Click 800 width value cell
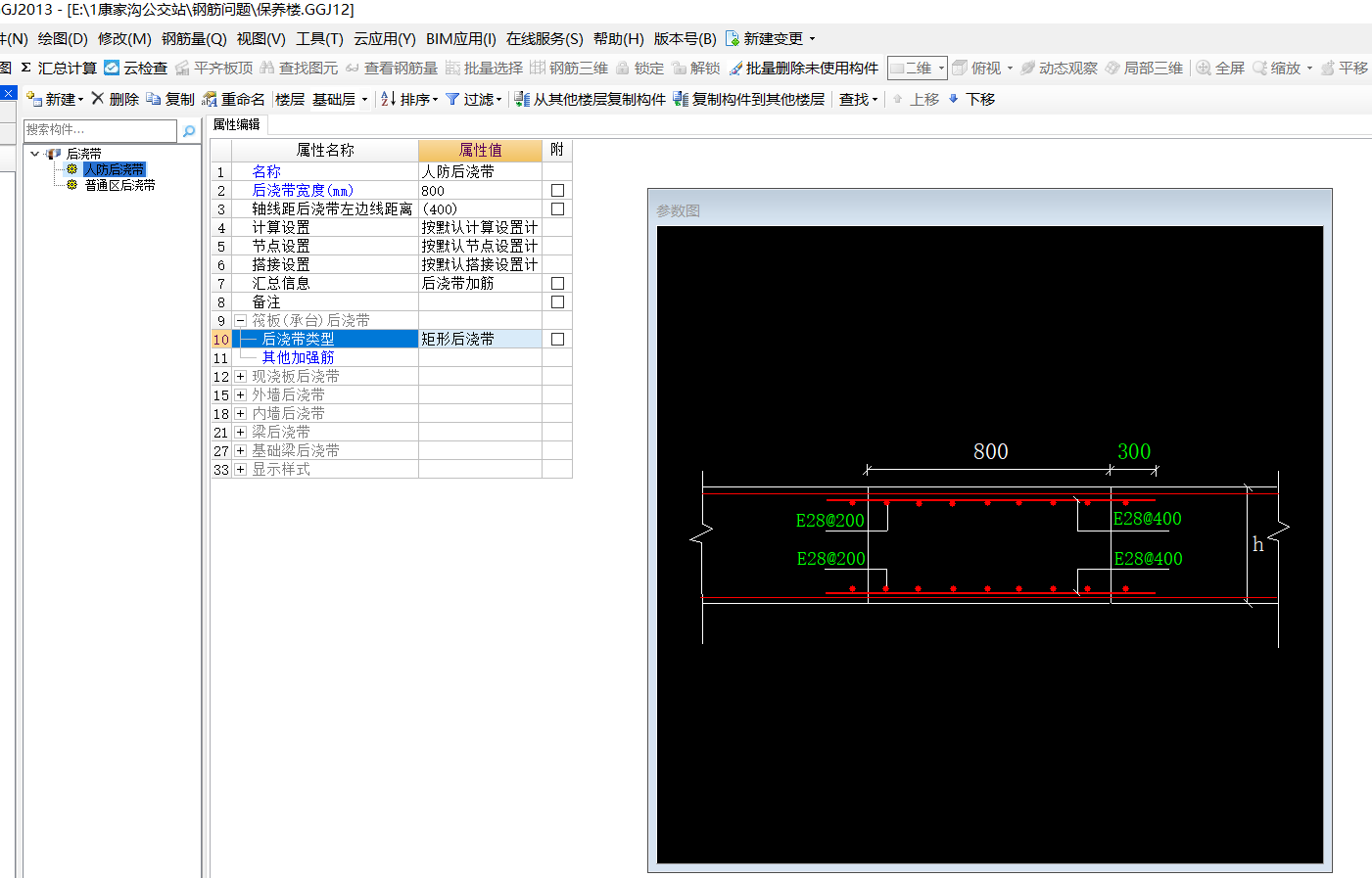The height and width of the screenshot is (878, 1372). (x=480, y=190)
